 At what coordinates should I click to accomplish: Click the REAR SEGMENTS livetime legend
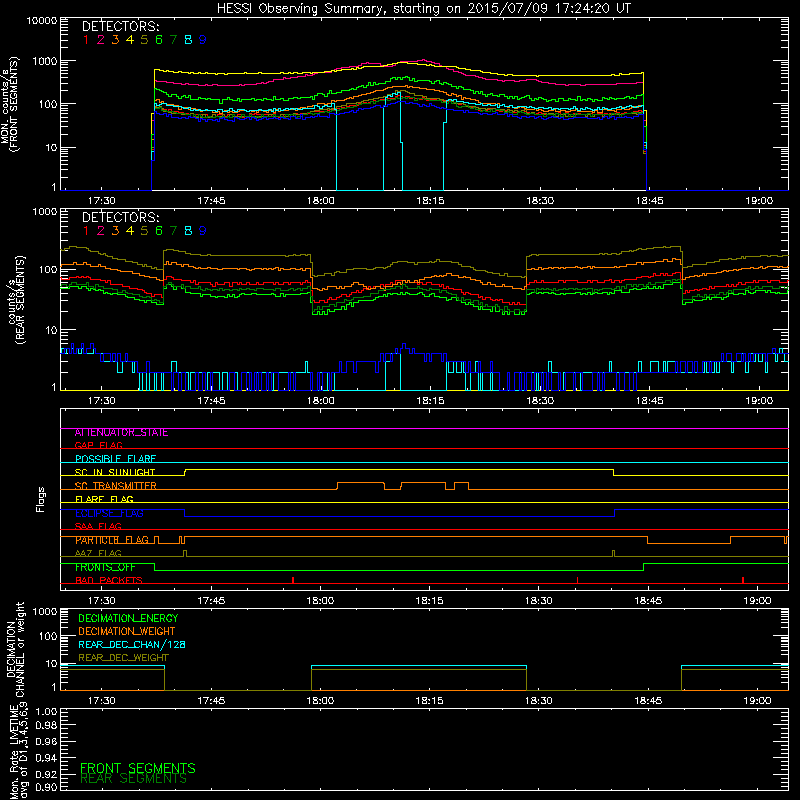pyautogui.click(x=134, y=779)
